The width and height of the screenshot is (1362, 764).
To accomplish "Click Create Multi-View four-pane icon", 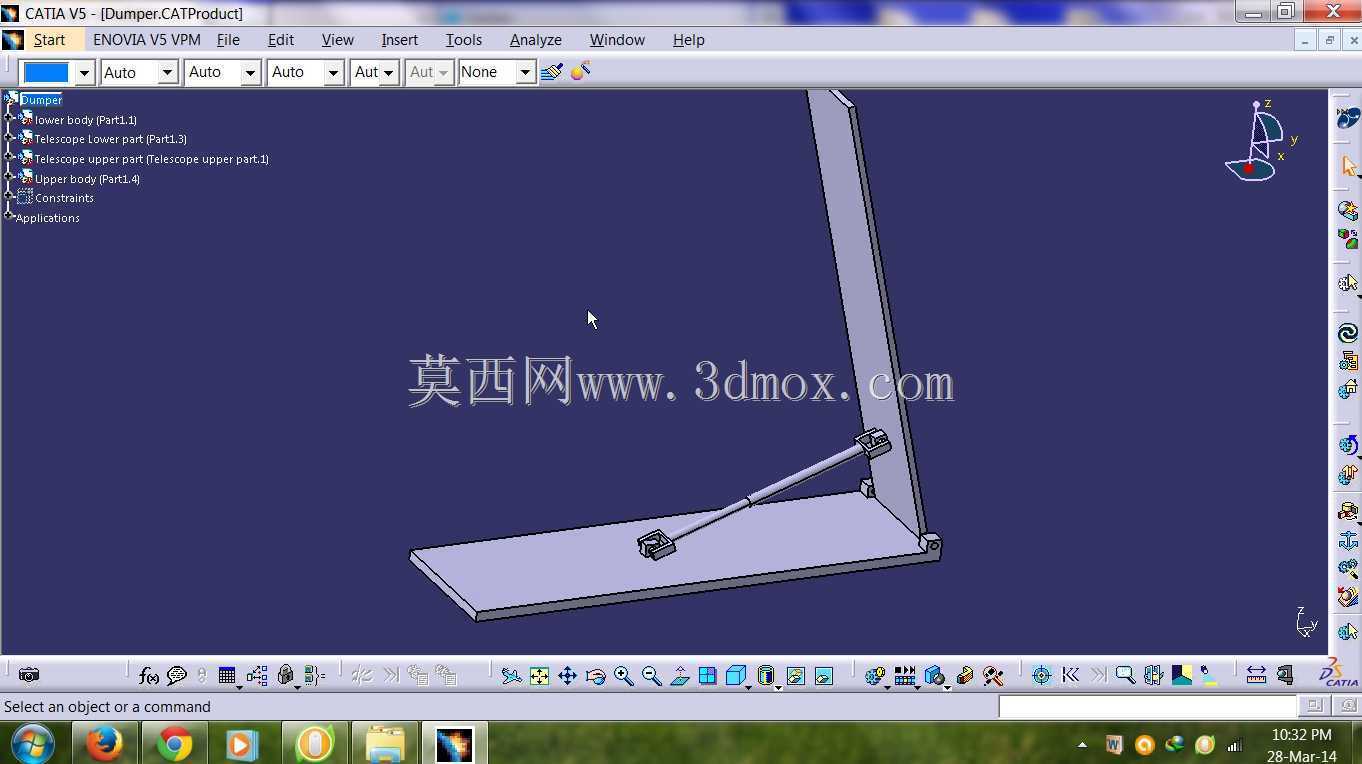I will coord(708,676).
